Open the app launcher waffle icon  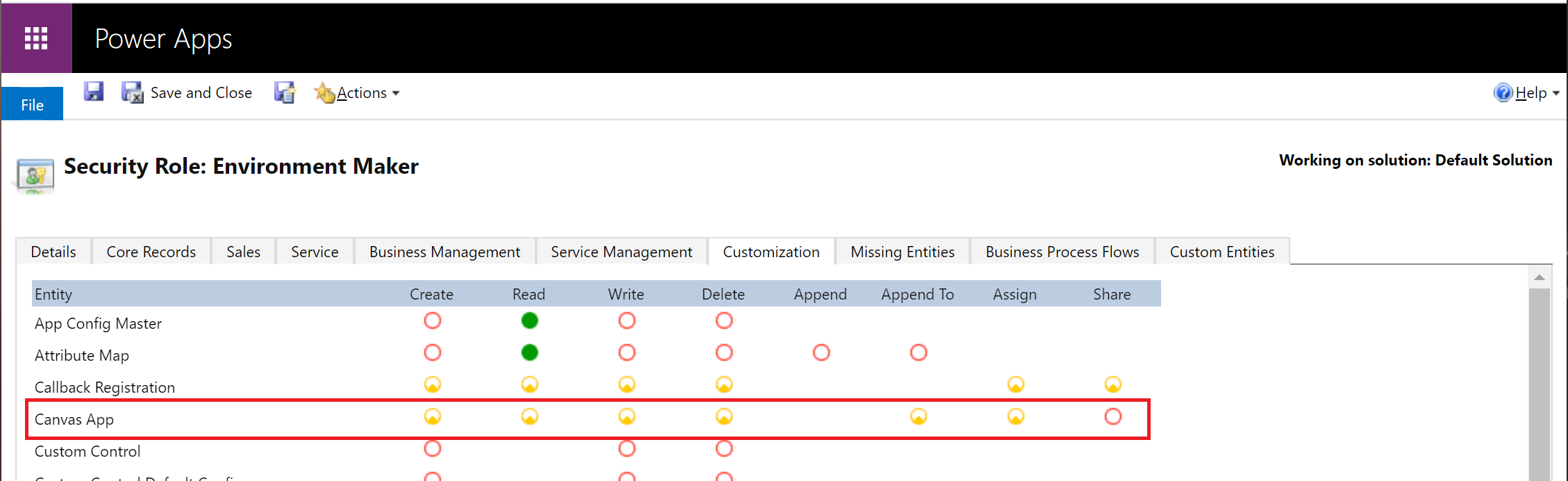pyautogui.click(x=36, y=38)
